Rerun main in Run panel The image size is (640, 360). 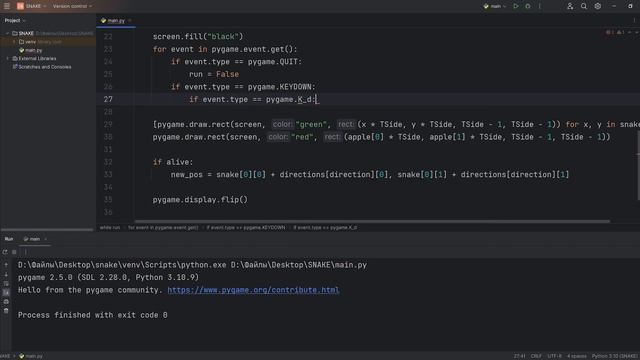(x=5, y=252)
